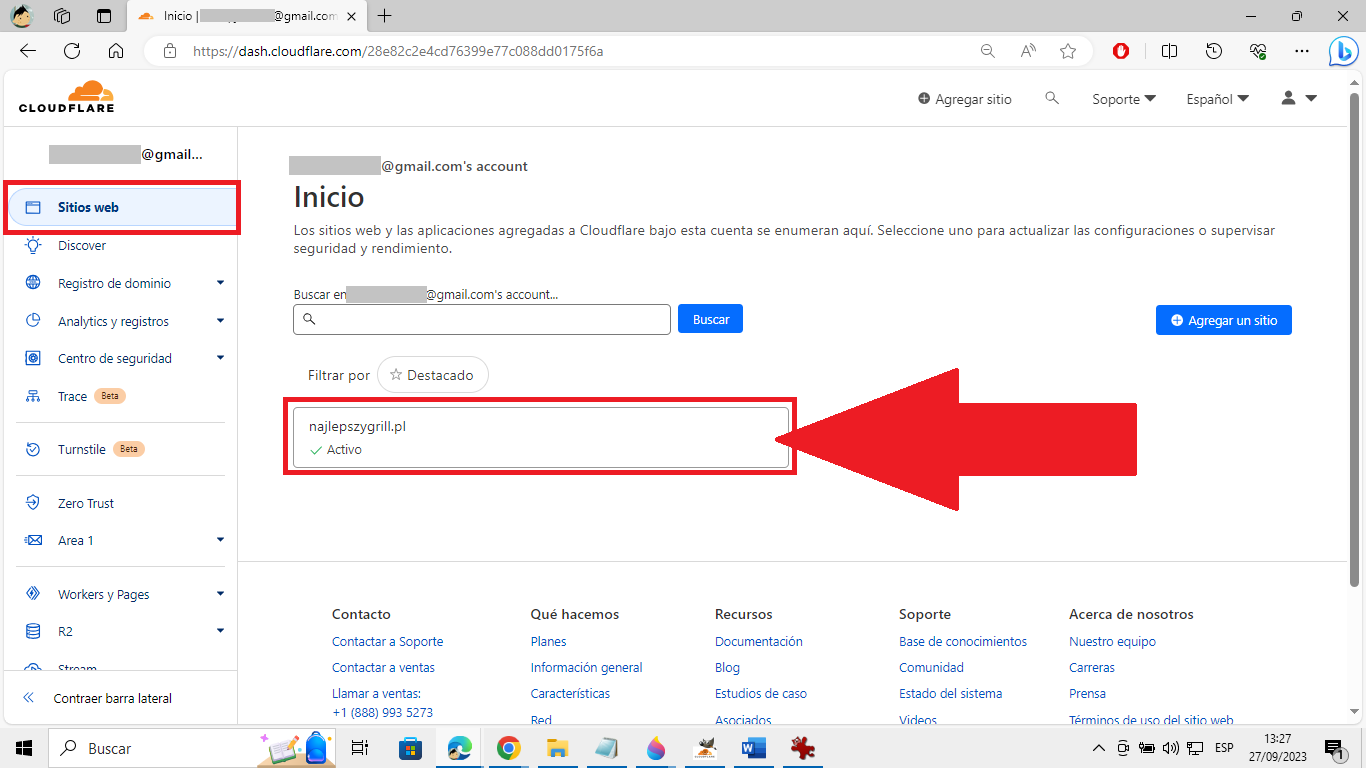Open the Español language dropdown
The image size is (1366, 768).
[1217, 99]
